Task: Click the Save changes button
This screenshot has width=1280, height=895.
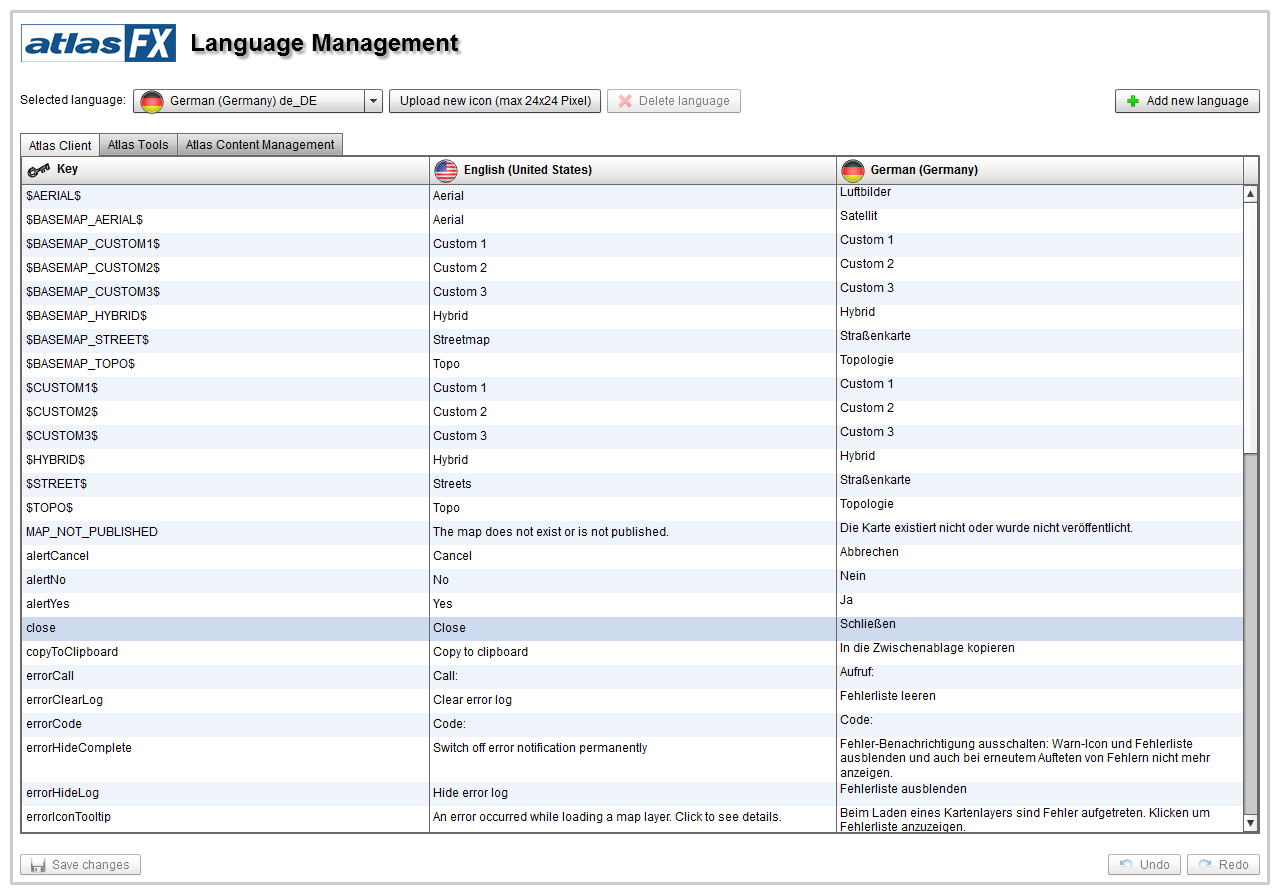Action: point(81,865)
